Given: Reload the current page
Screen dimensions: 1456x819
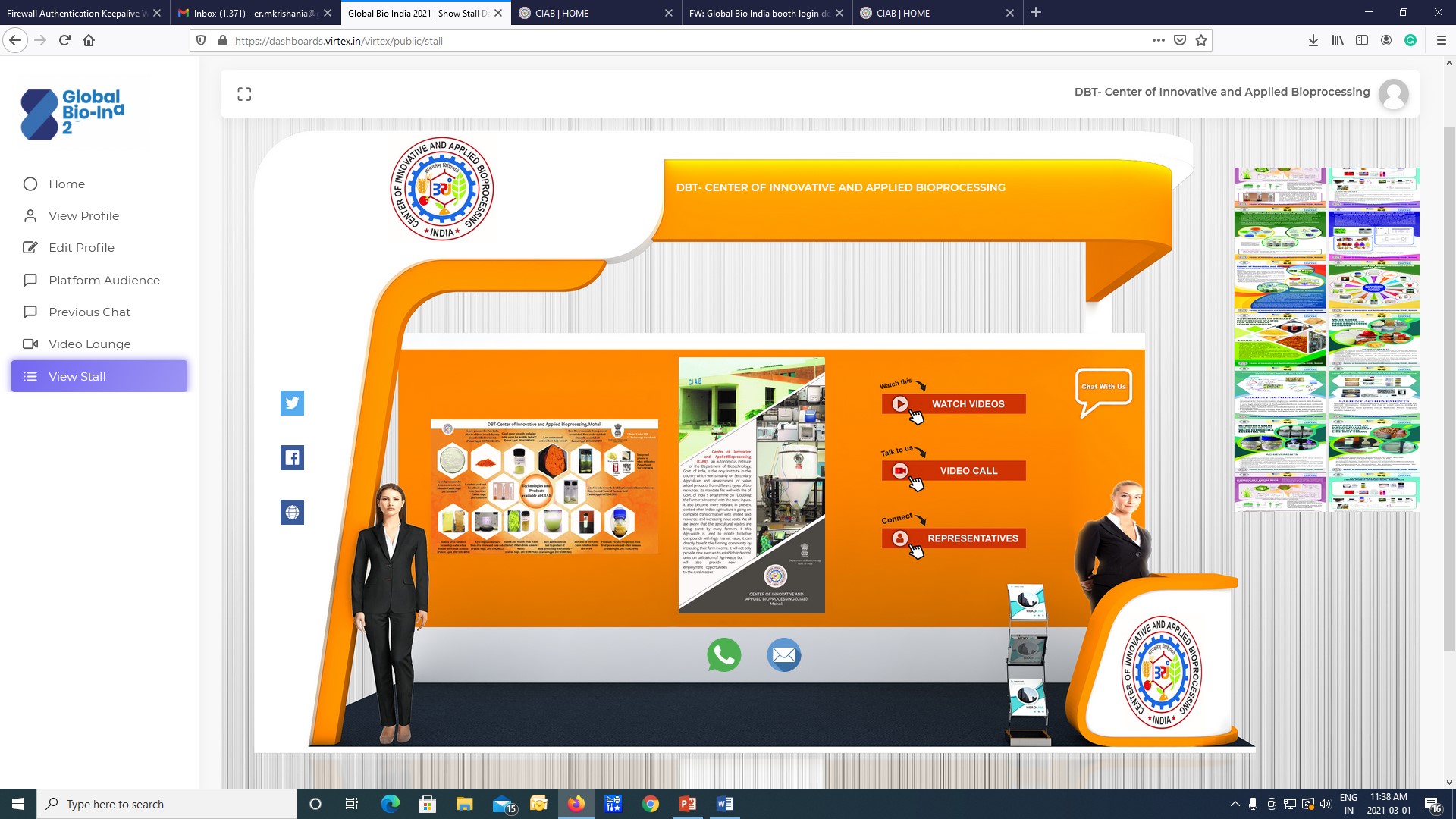Looking at the screenshot, I should coord(64,40).
